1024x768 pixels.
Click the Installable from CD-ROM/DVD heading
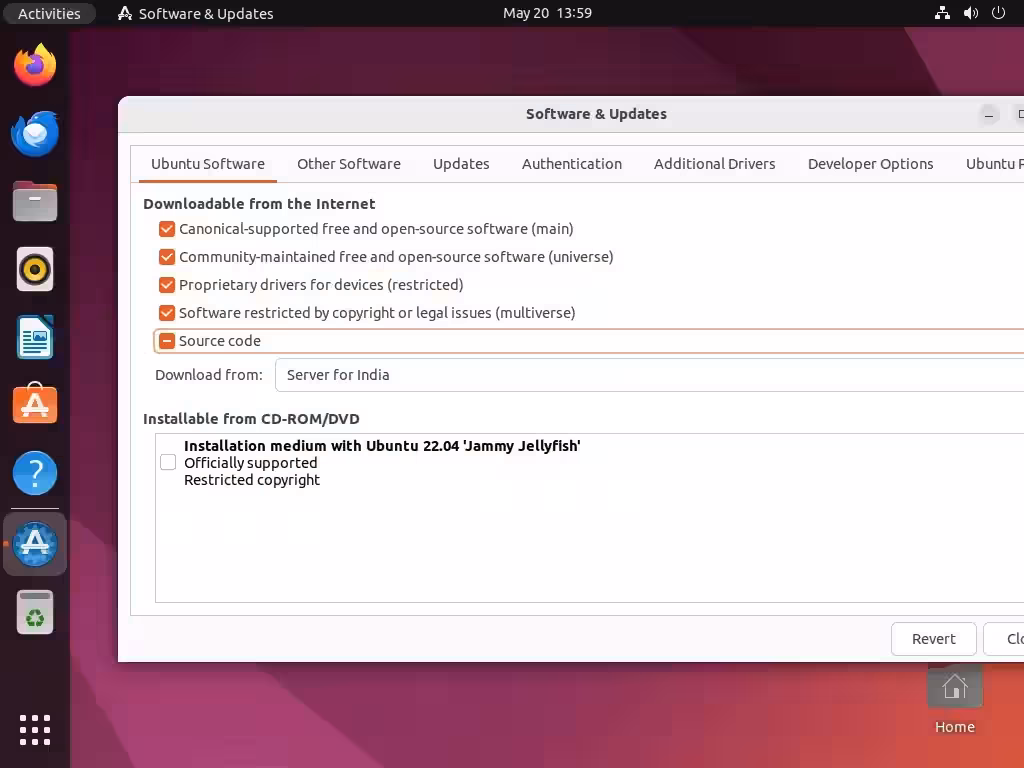251,419
